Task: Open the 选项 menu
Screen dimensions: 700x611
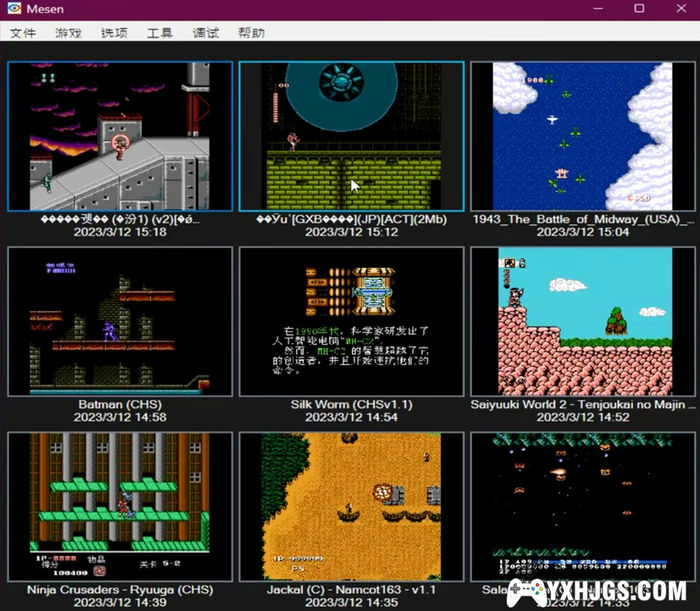Action: coord(114,33)
